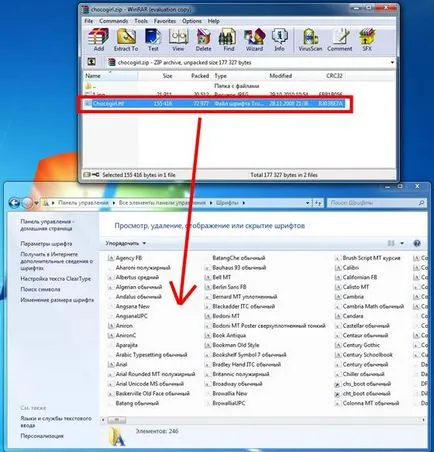Click the Extract To icon in WinRAR
The image size is (434, 452).
pyautogui.click(x=126, y=39)
